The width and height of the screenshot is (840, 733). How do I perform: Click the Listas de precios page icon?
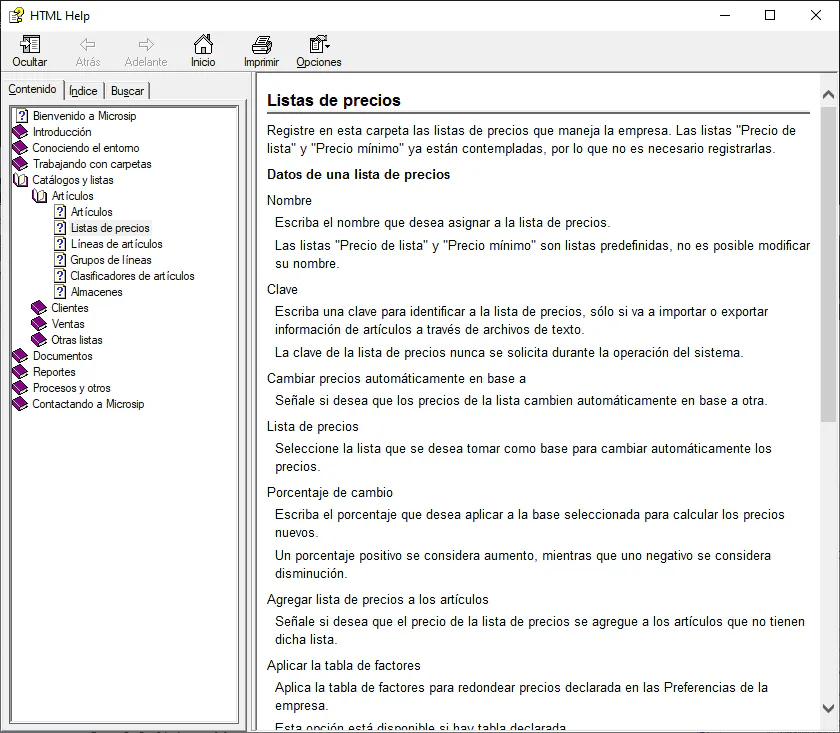click(x=61, y=228)
